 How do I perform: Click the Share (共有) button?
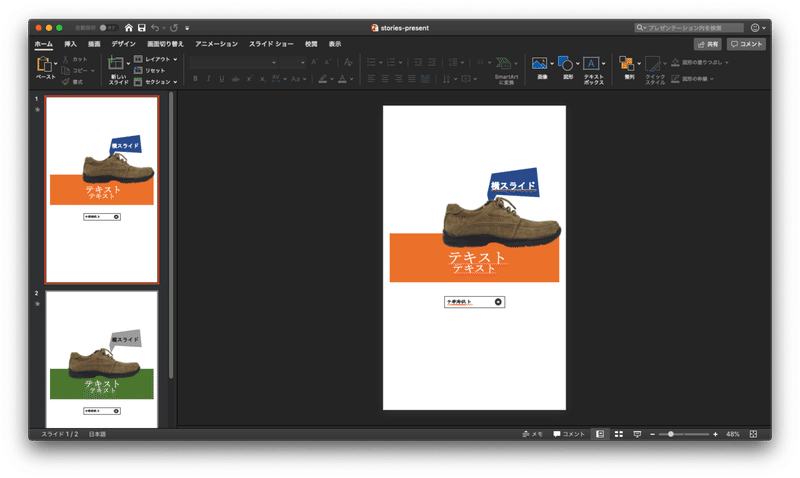coord(708,44)
